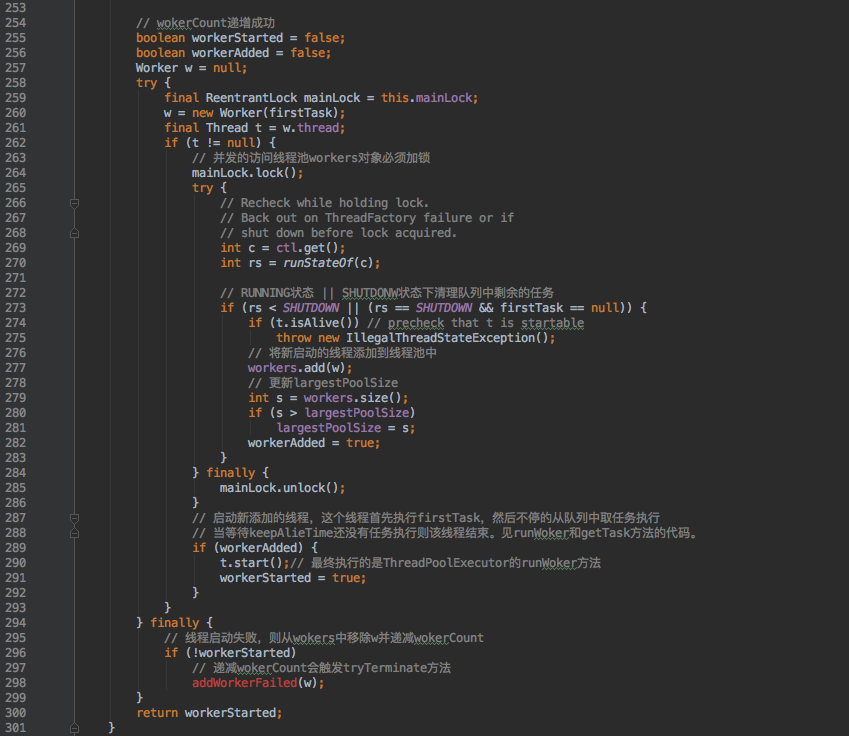This screenshot has height=736, width=849.
Task: Click 'ctl.get()' on line 269
Action: click(x=310, y=248)
